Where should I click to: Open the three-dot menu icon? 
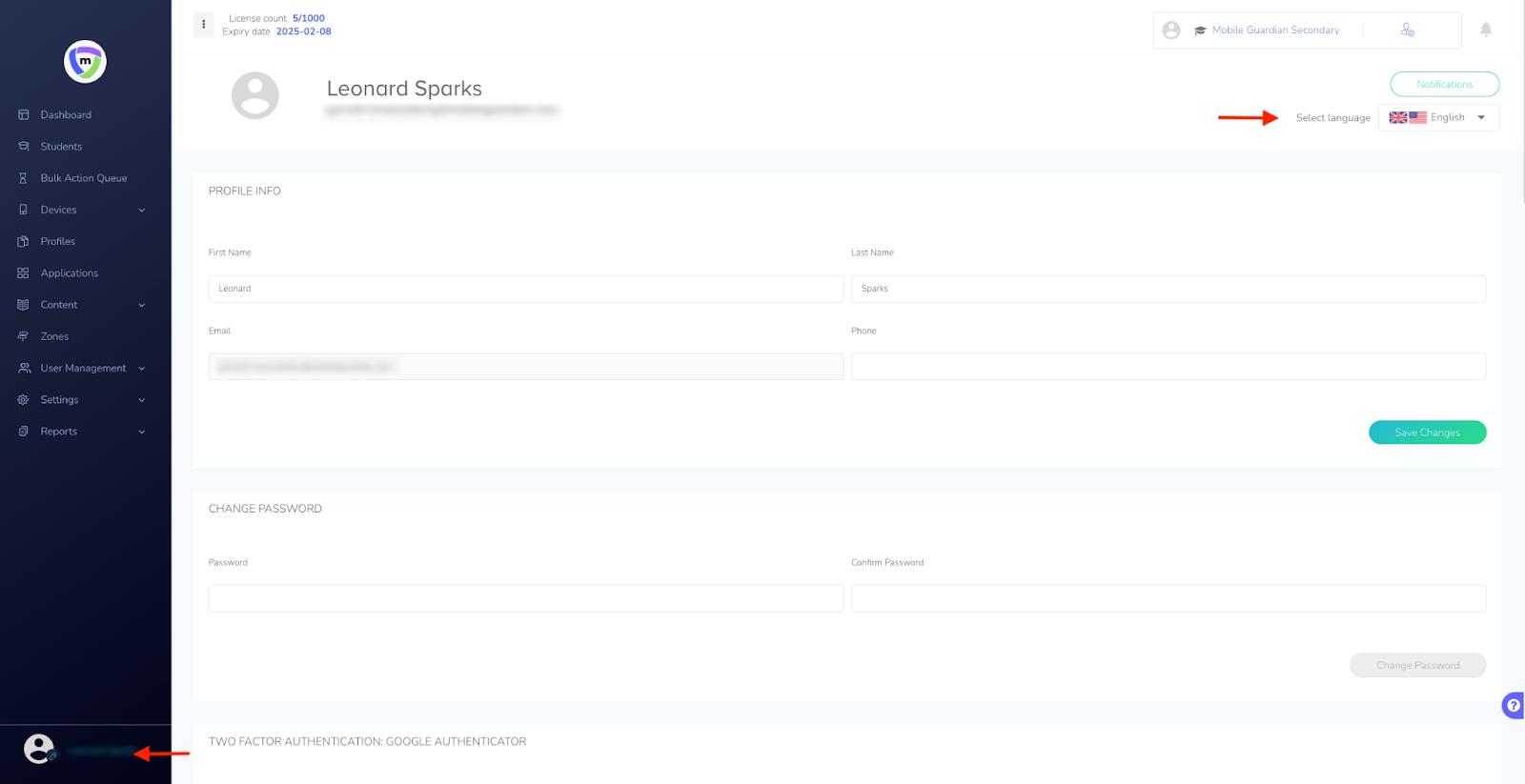coord(203,25)
